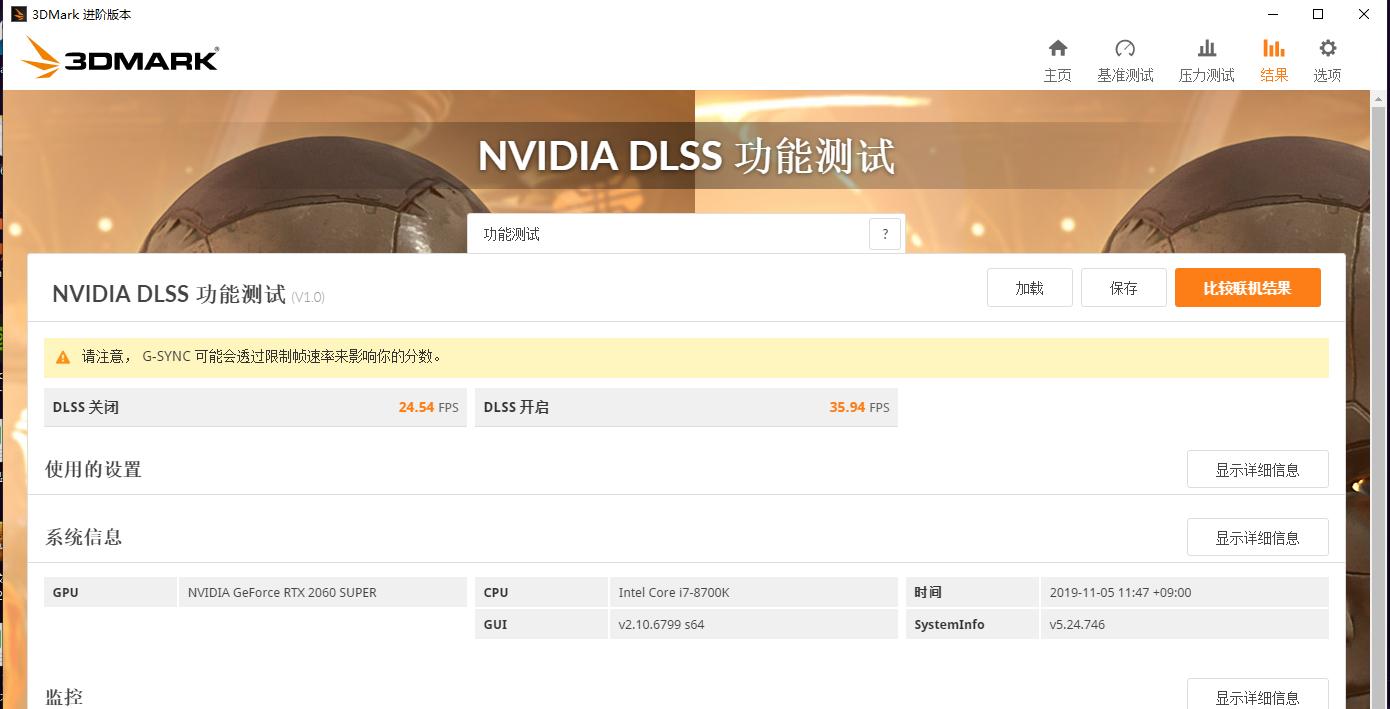This screenshot has width=1390, height=709.
Task: Expand 监控 detailed information
Action: 1257,696
